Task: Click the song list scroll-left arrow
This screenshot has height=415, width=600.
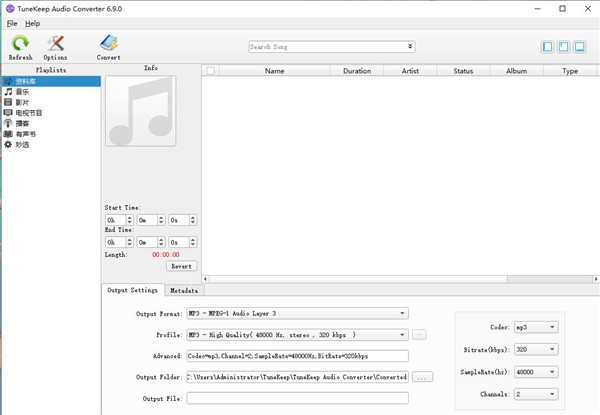Action: [205, 279]
